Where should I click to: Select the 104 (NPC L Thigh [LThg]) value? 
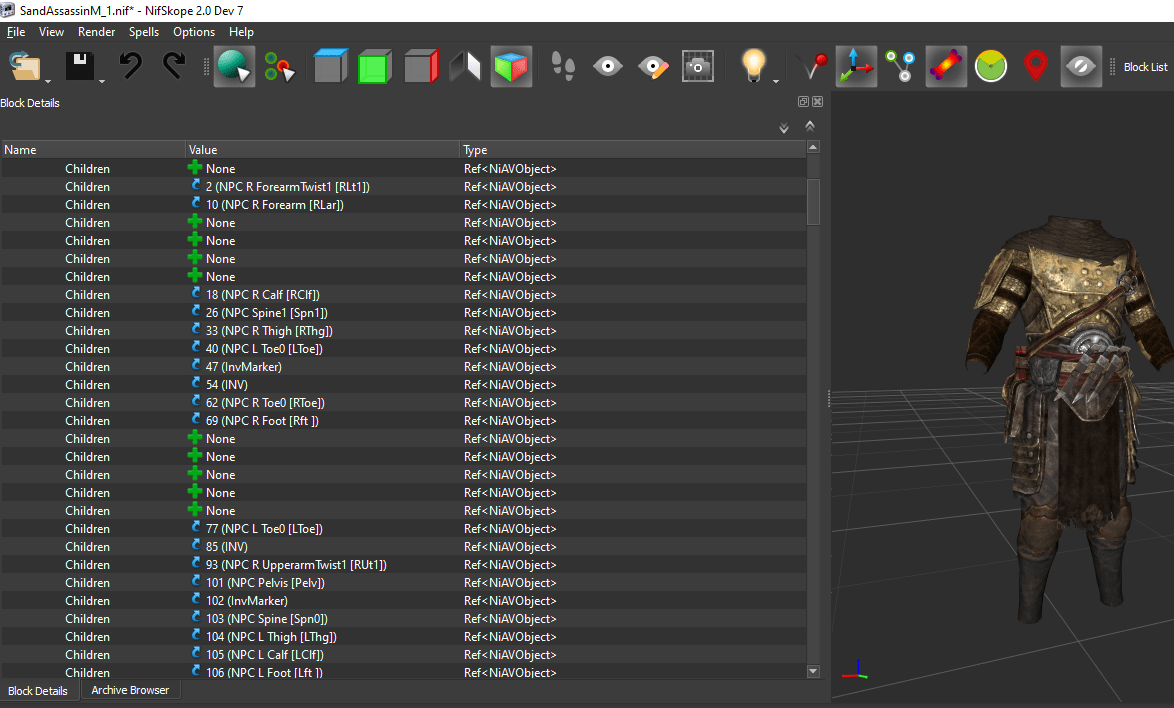coord(271,637)
